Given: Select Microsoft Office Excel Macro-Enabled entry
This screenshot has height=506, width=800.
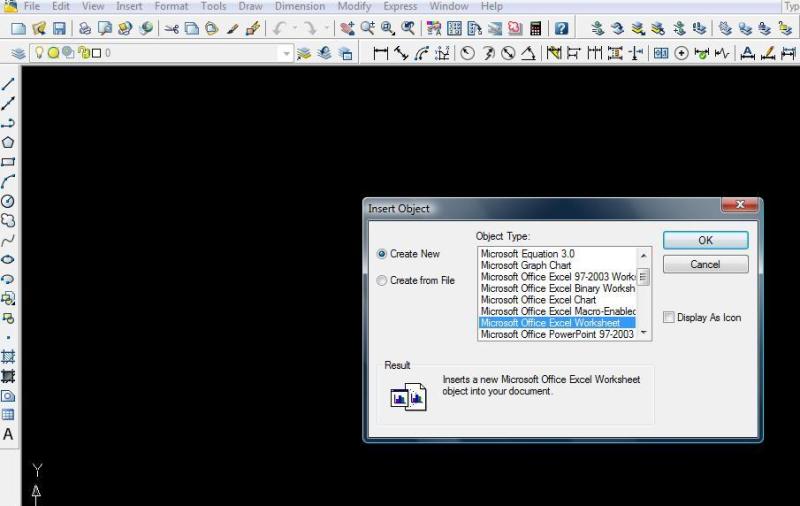Looking at the screenshot, I should pos(557,311).
